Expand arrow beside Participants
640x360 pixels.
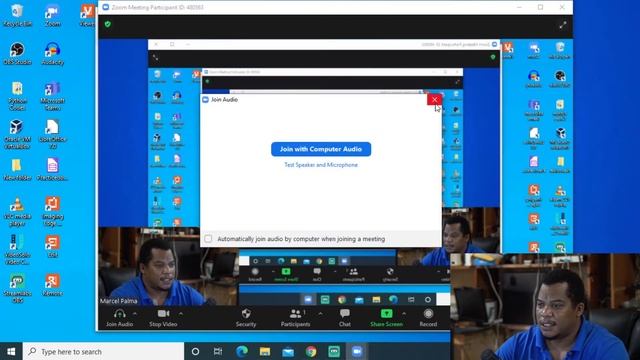pyautogui.click(x=320, y=314)
